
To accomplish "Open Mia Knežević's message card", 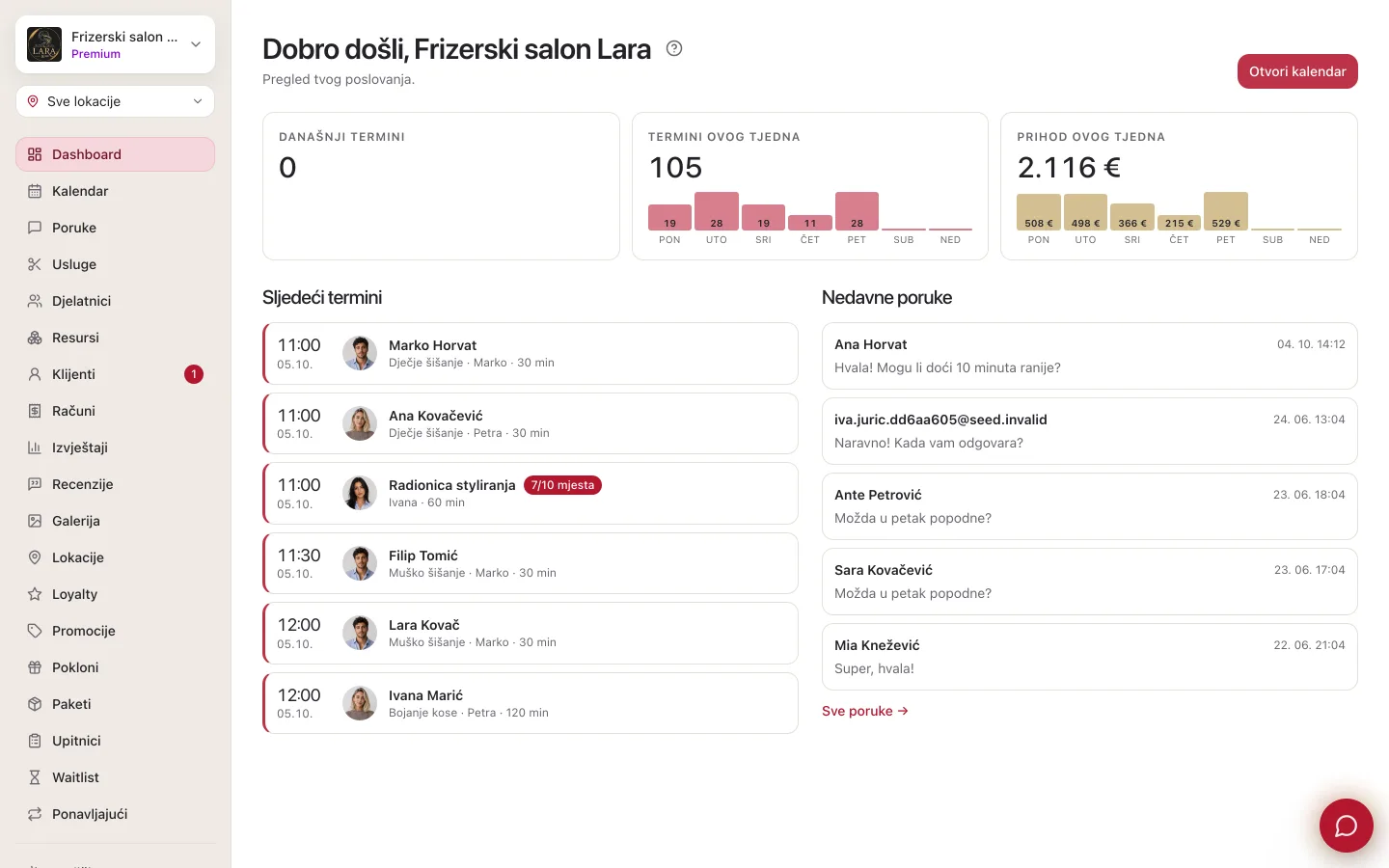I will click(1090, 657).
